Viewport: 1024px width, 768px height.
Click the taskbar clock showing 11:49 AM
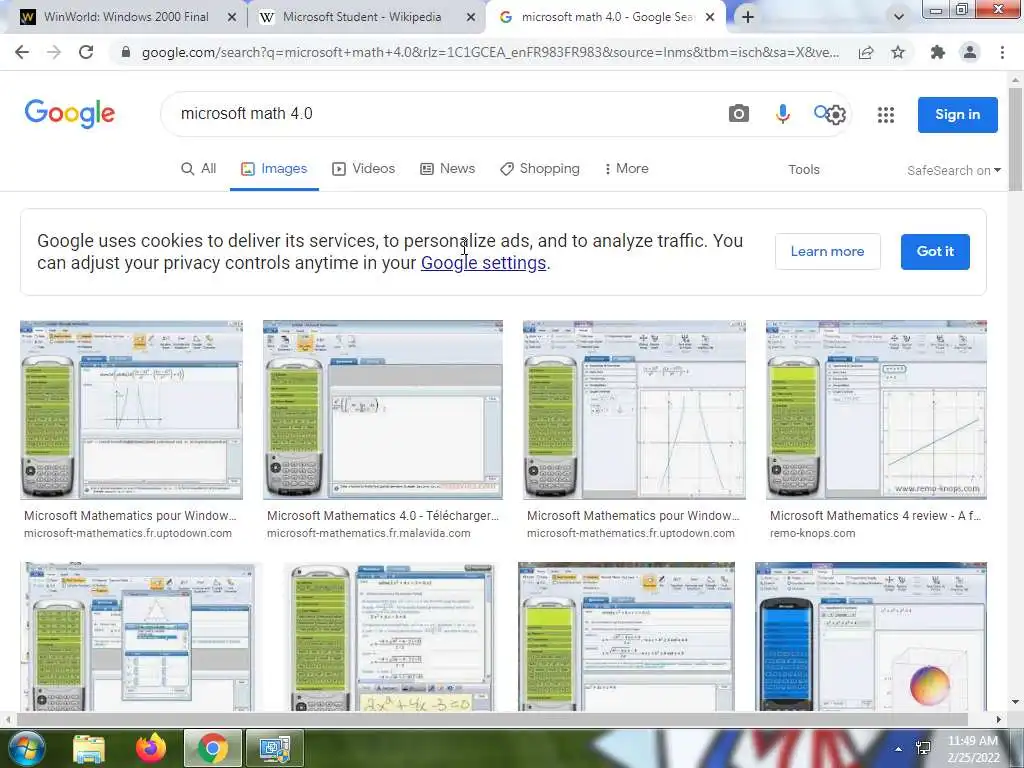point(973,749)
